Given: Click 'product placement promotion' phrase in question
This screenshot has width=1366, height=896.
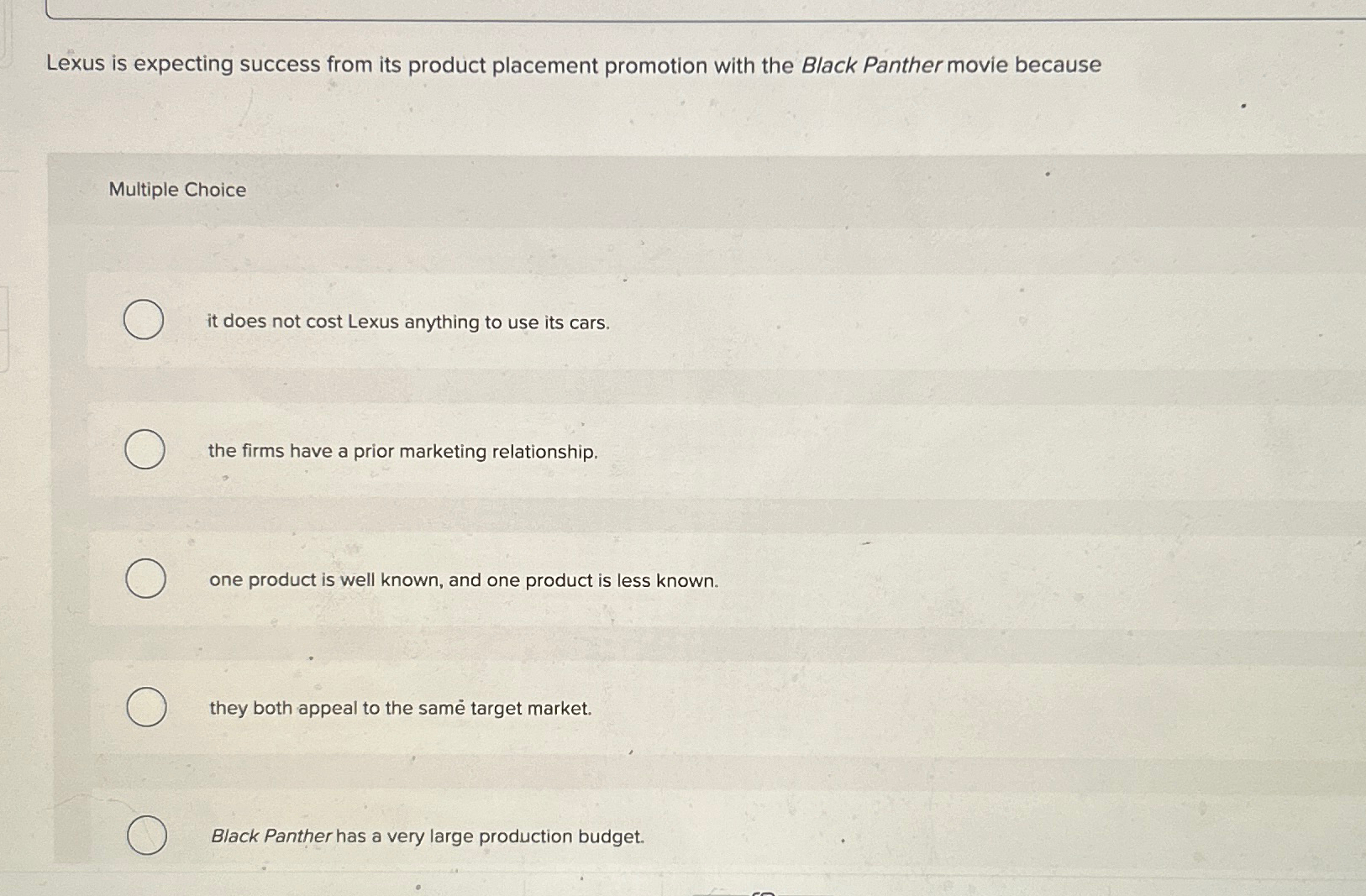Looking at the screenshot, I should pyautogui.click(x=557, y=65).
